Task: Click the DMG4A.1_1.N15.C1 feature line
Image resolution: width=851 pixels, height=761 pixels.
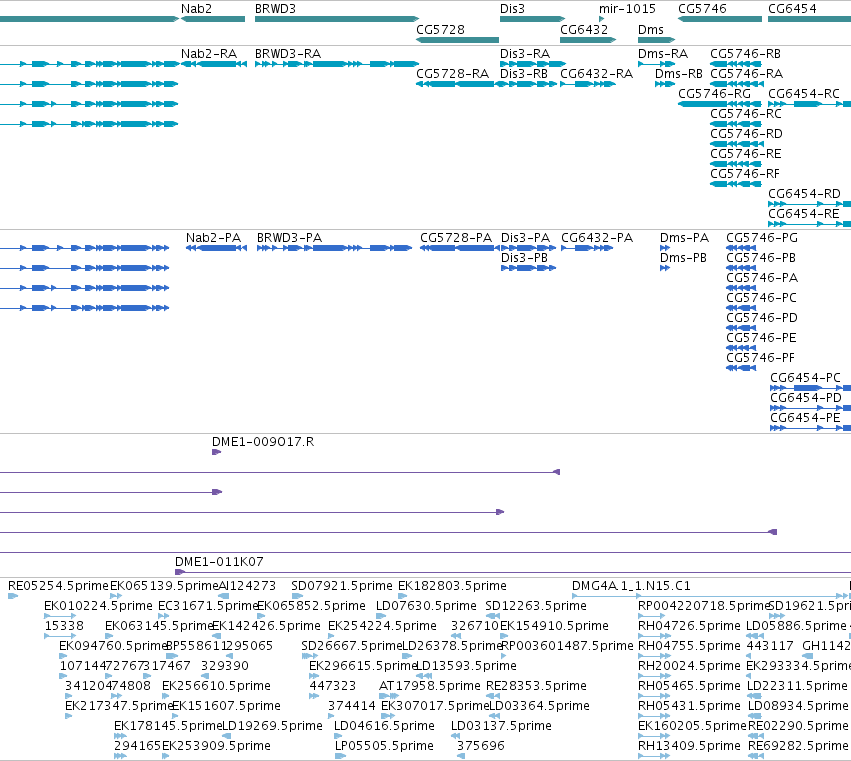Action: [x=708, y=596]
